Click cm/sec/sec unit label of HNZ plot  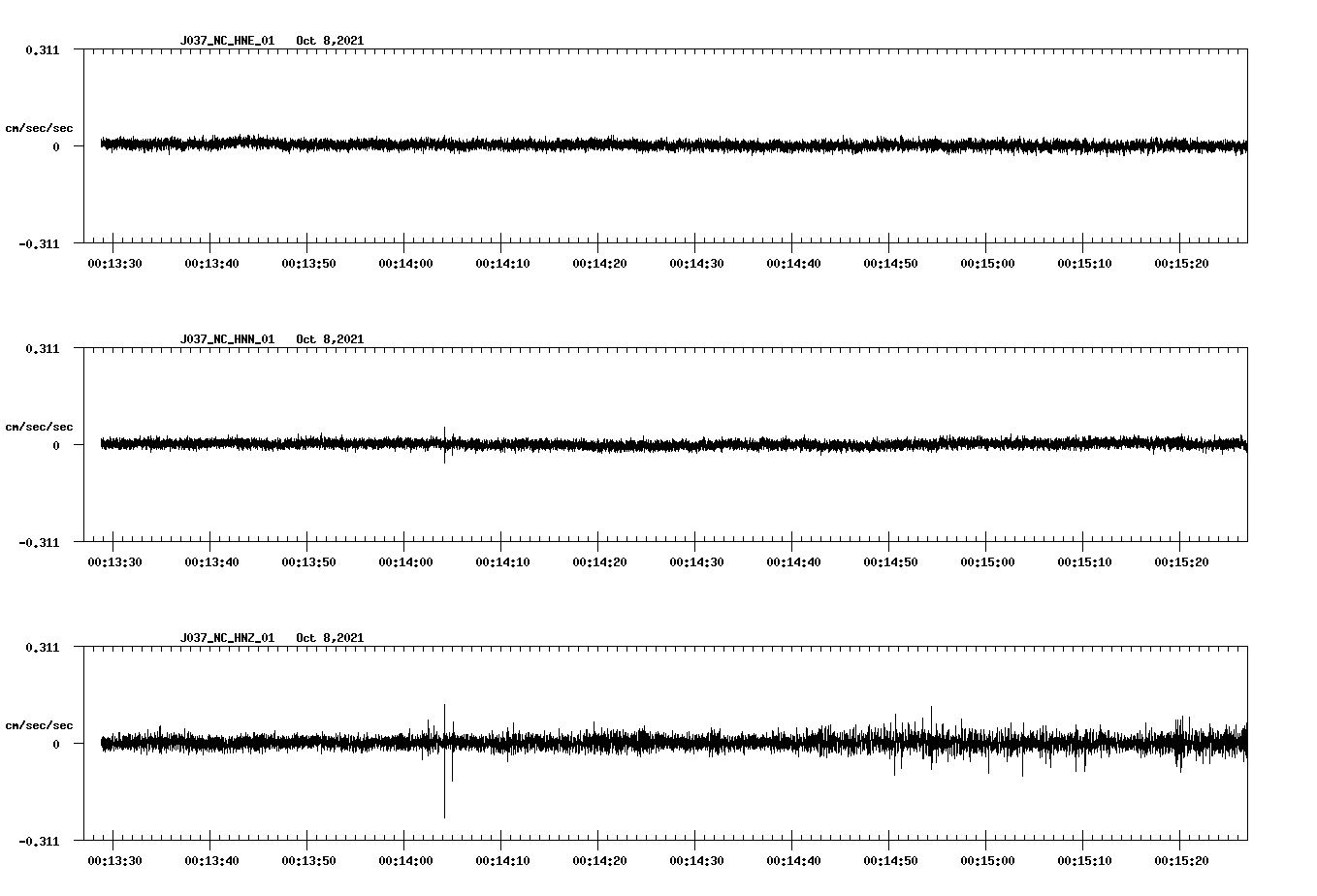click(x=39, y=725)
